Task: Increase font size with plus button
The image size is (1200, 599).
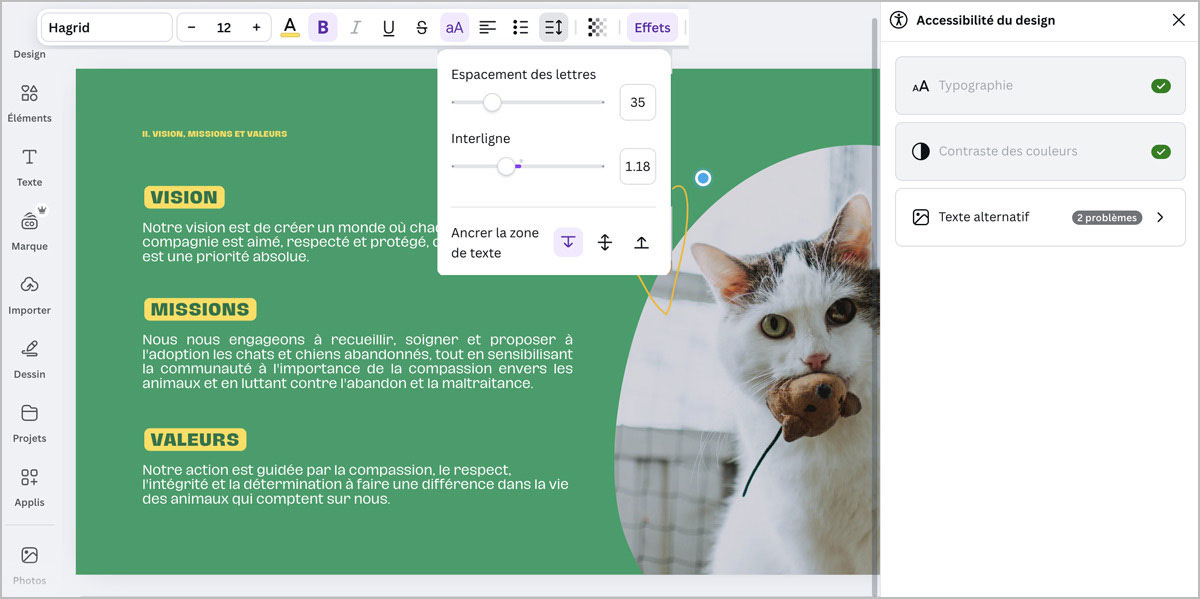Action: [x=256, y=27]
